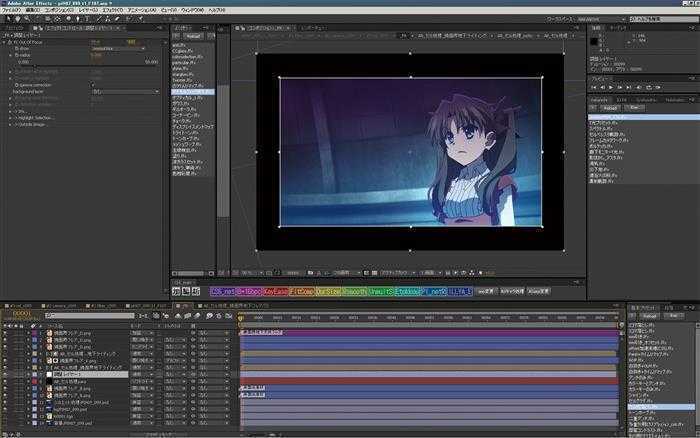Screen dimensions: 700x438
Task: Click Reload in the bottom-right panel
Action: (650, 316)
